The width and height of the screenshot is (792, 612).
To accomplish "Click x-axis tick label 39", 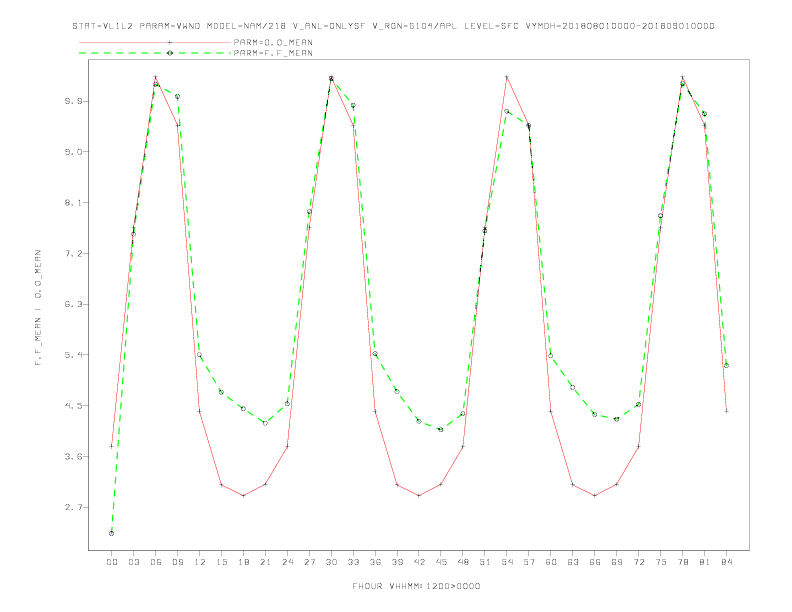I will 397,562.
